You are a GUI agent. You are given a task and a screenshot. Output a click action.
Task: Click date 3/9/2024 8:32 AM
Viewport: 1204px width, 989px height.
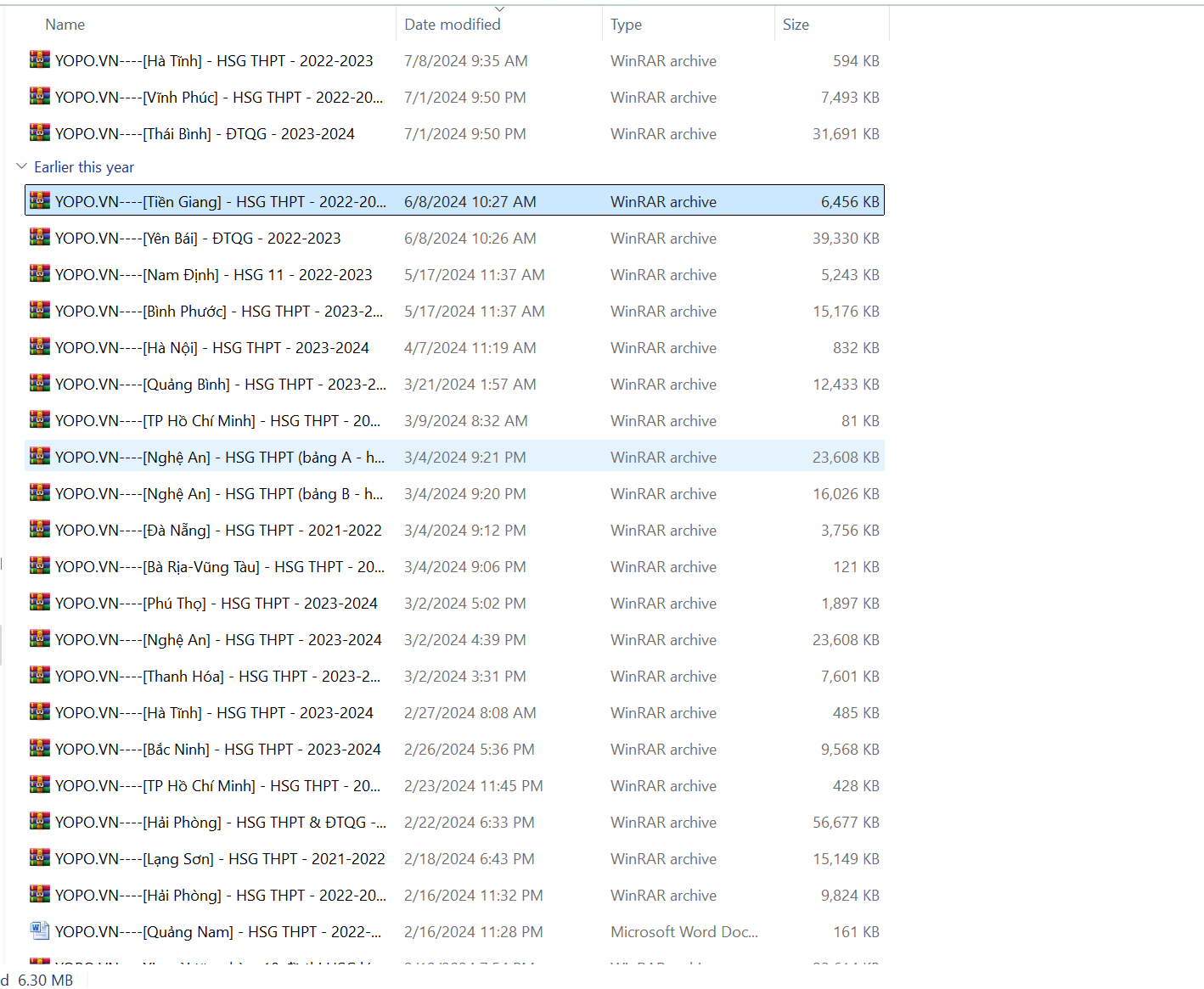[x=466, y=421]
